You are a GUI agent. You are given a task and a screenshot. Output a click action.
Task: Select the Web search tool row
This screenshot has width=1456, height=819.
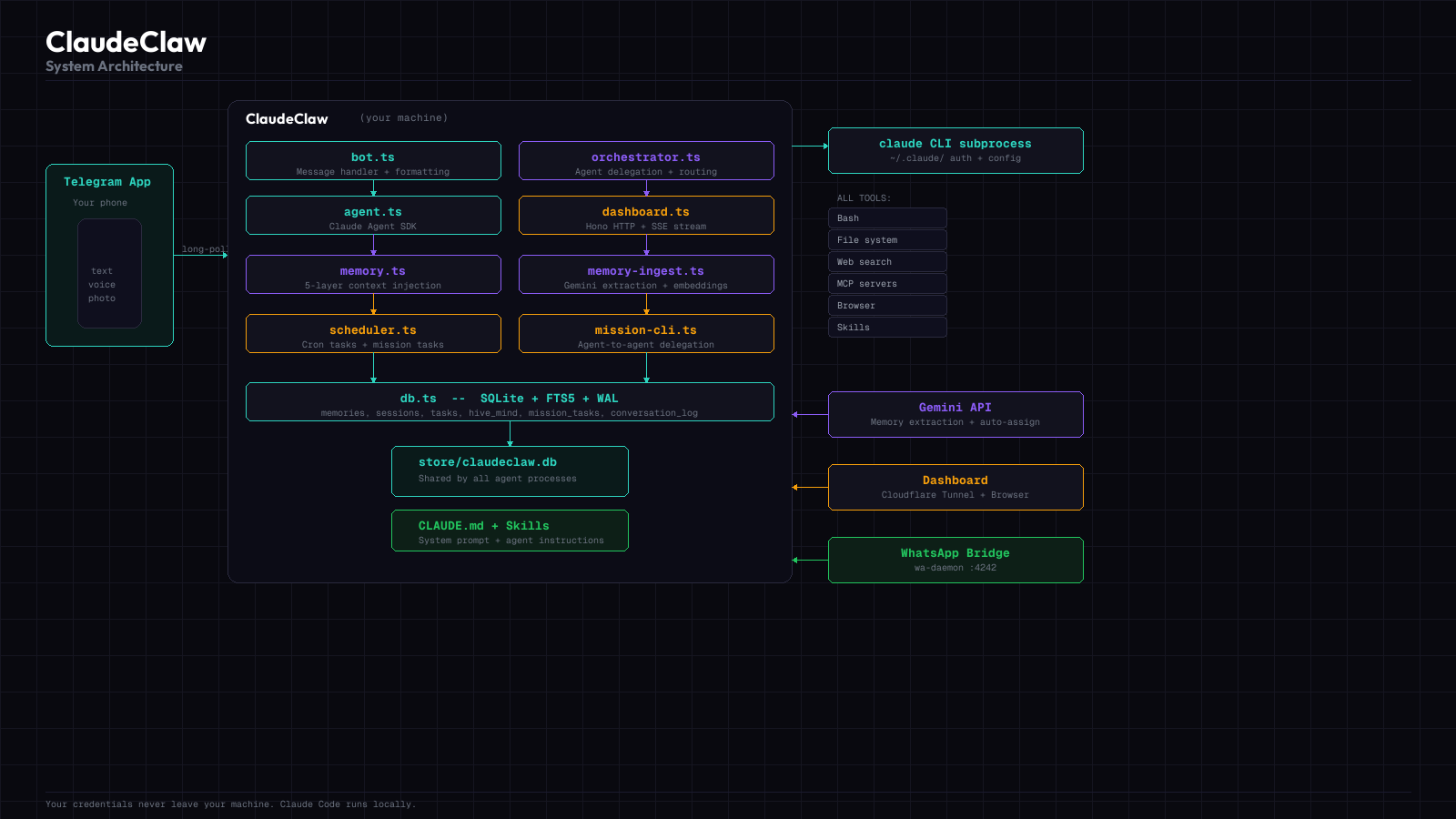coord(887,262)
